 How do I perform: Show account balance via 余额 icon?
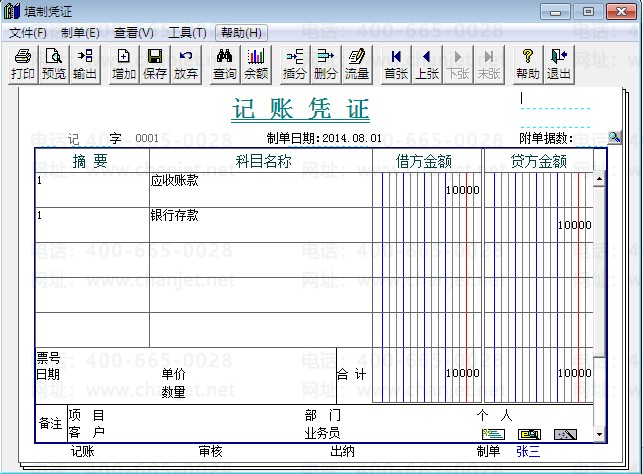click(x=256, y=64)
